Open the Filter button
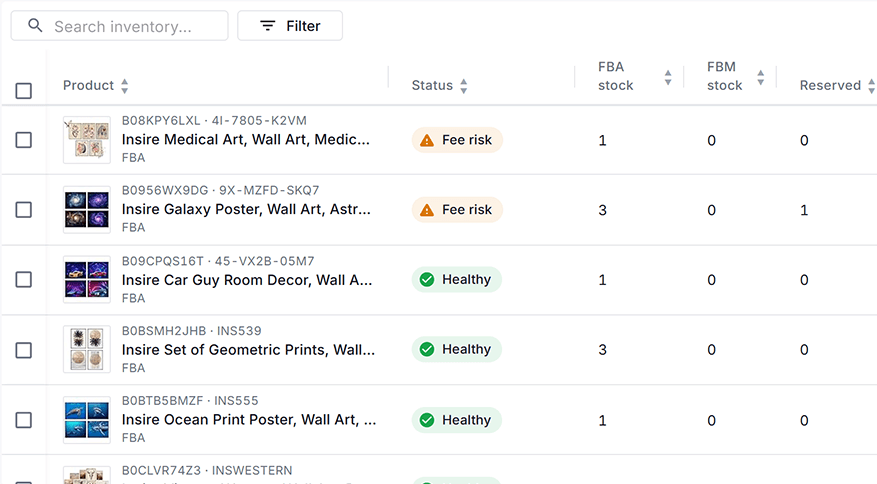The height and width of the screenshot is (484, 877). point(290,26)
